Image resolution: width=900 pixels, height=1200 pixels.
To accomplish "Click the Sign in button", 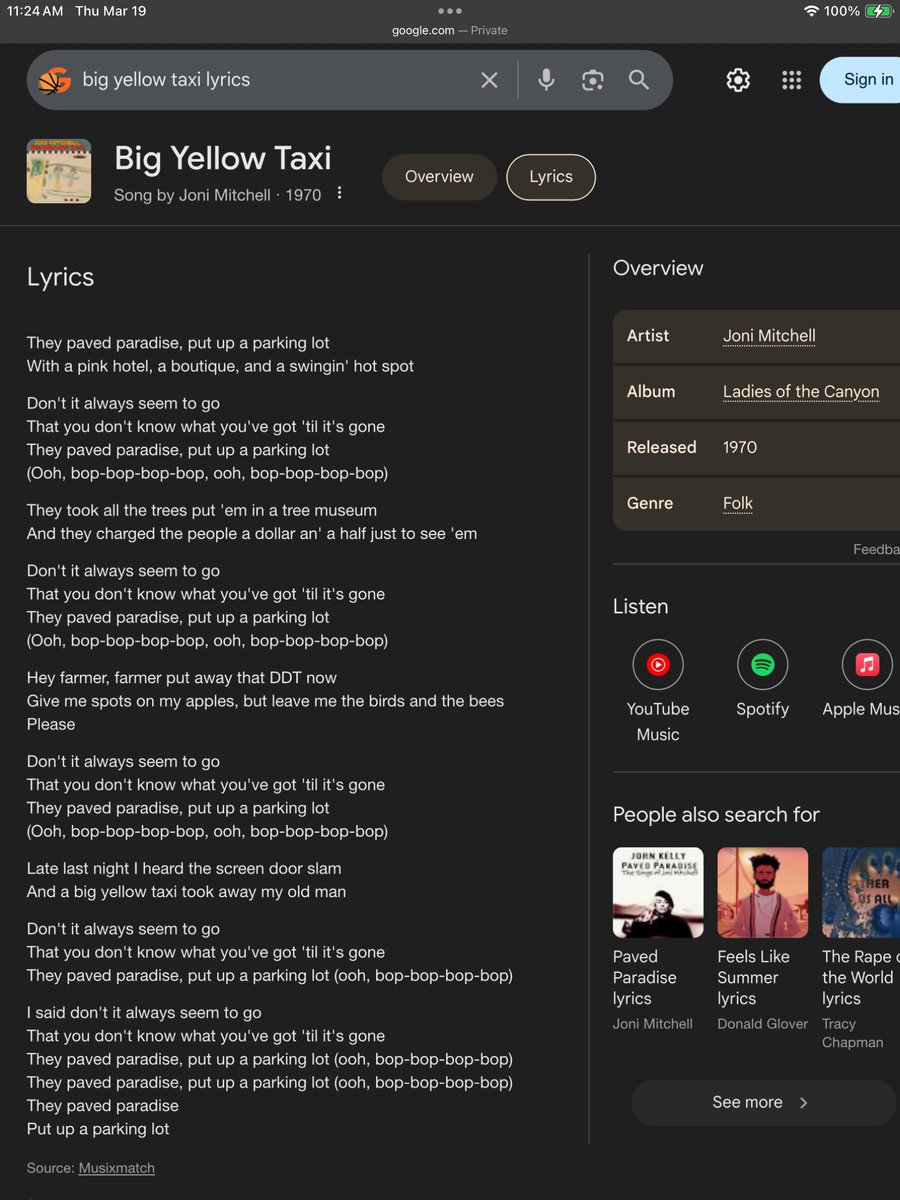I will tap(860, 80).
